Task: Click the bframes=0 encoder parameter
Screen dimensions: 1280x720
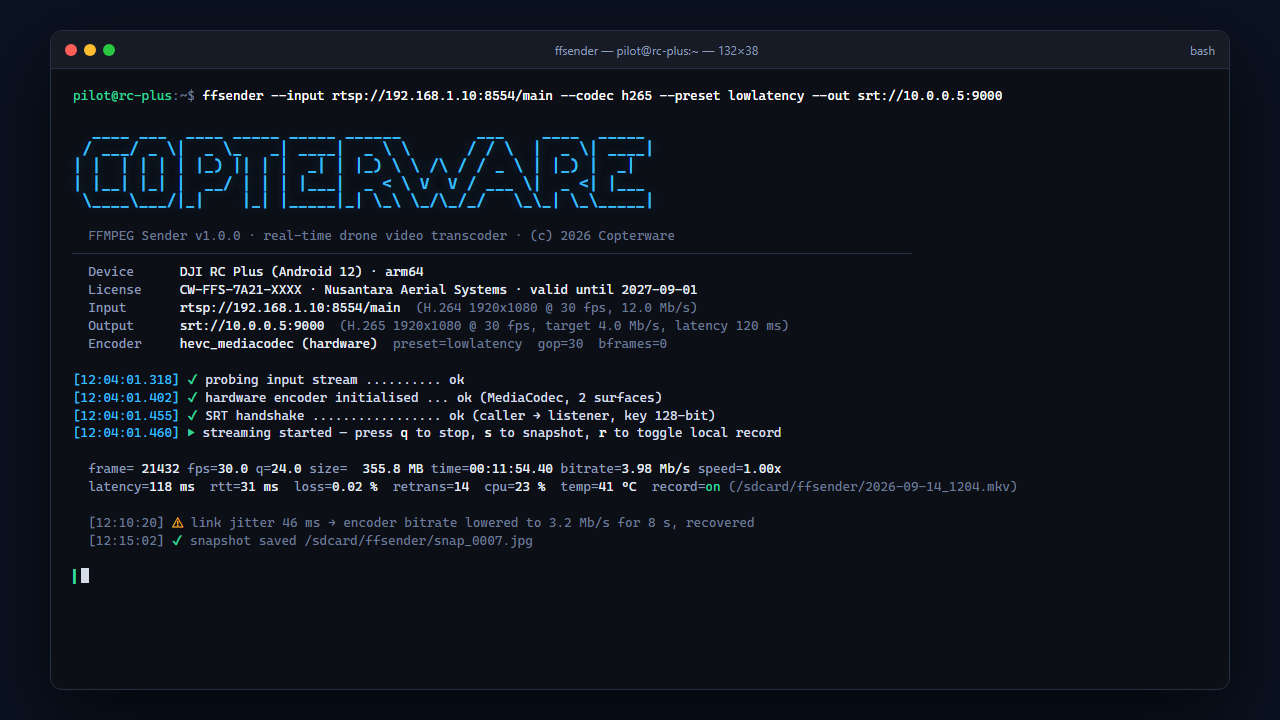Action: [x=633, y=344]
